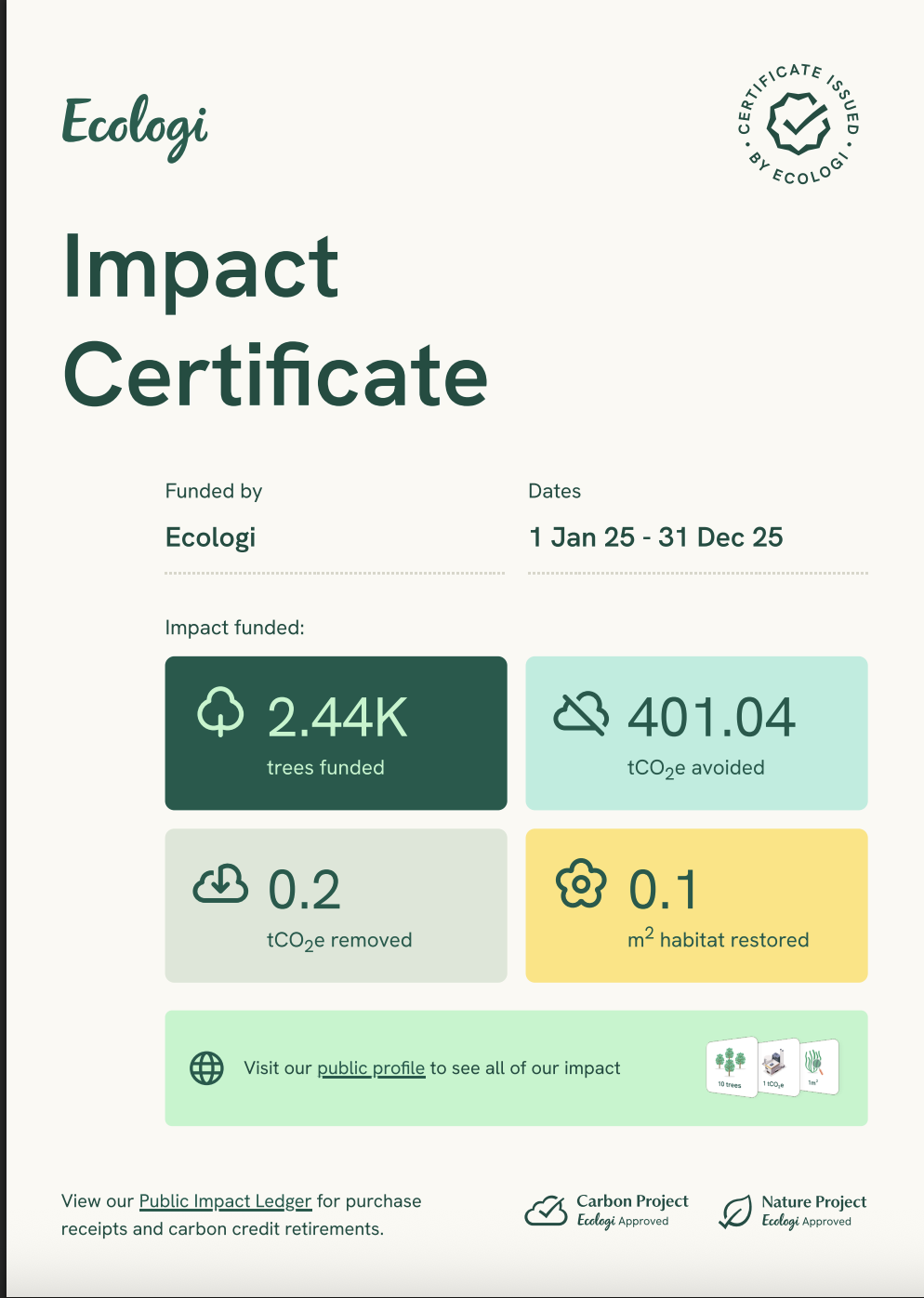Click the Nature Project label text
Image resolution: width=924 pixels, height=1298 pixels.
click(x=814, y=1201)
